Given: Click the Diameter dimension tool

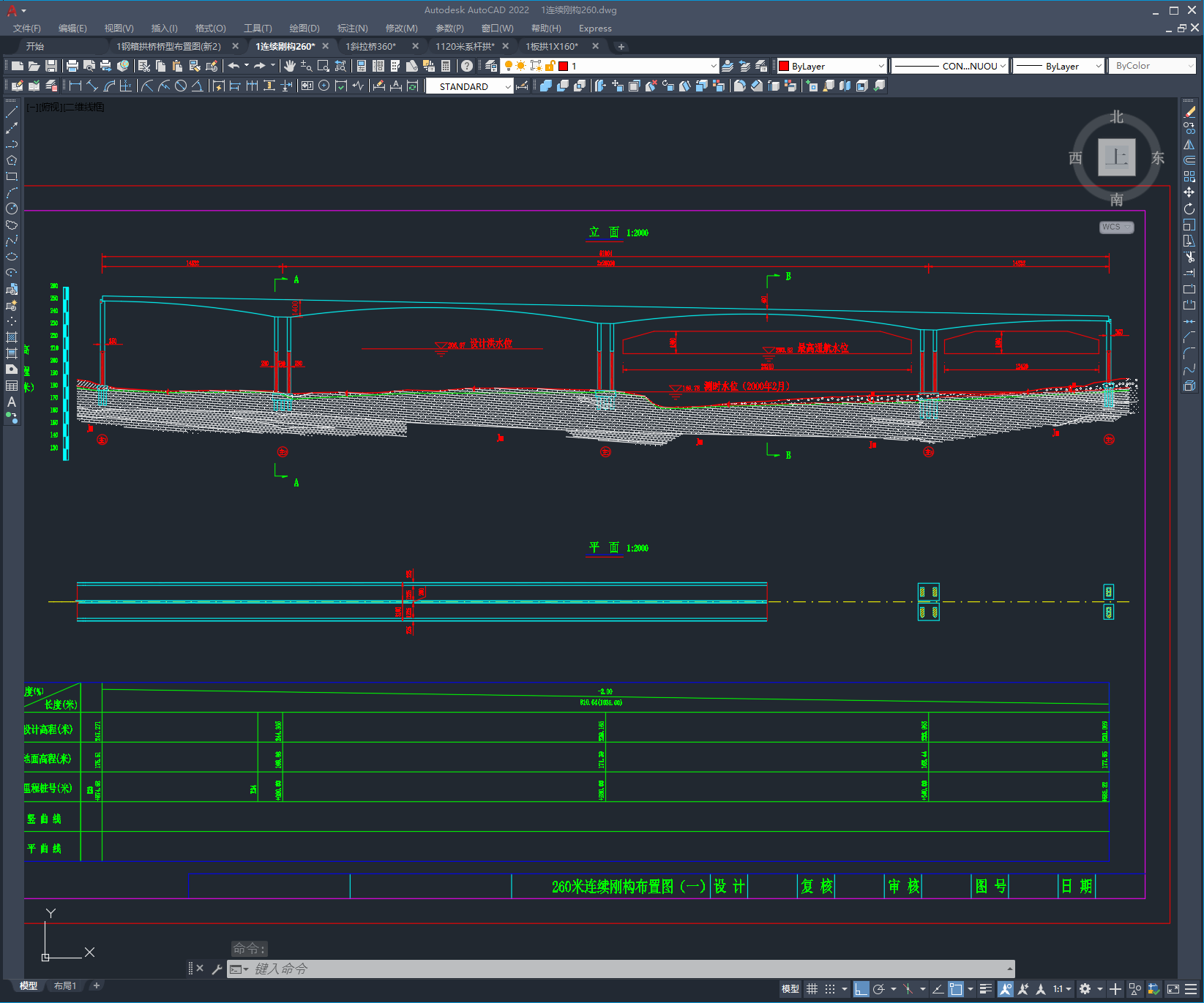Looking at the screenshot, I should coord(181,86).
